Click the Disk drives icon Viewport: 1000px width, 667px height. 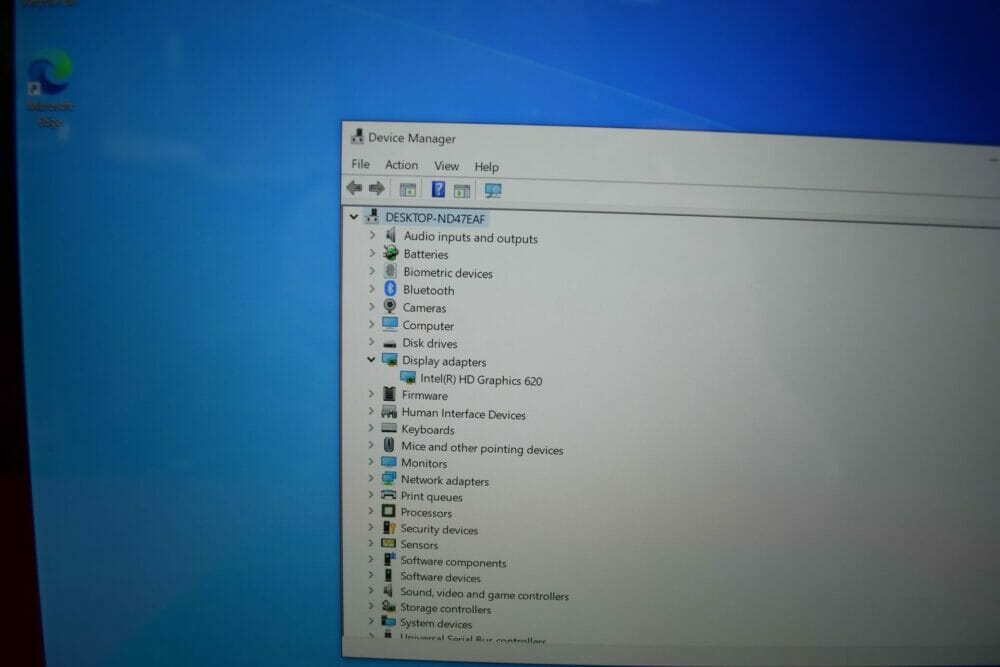[390, 343]
